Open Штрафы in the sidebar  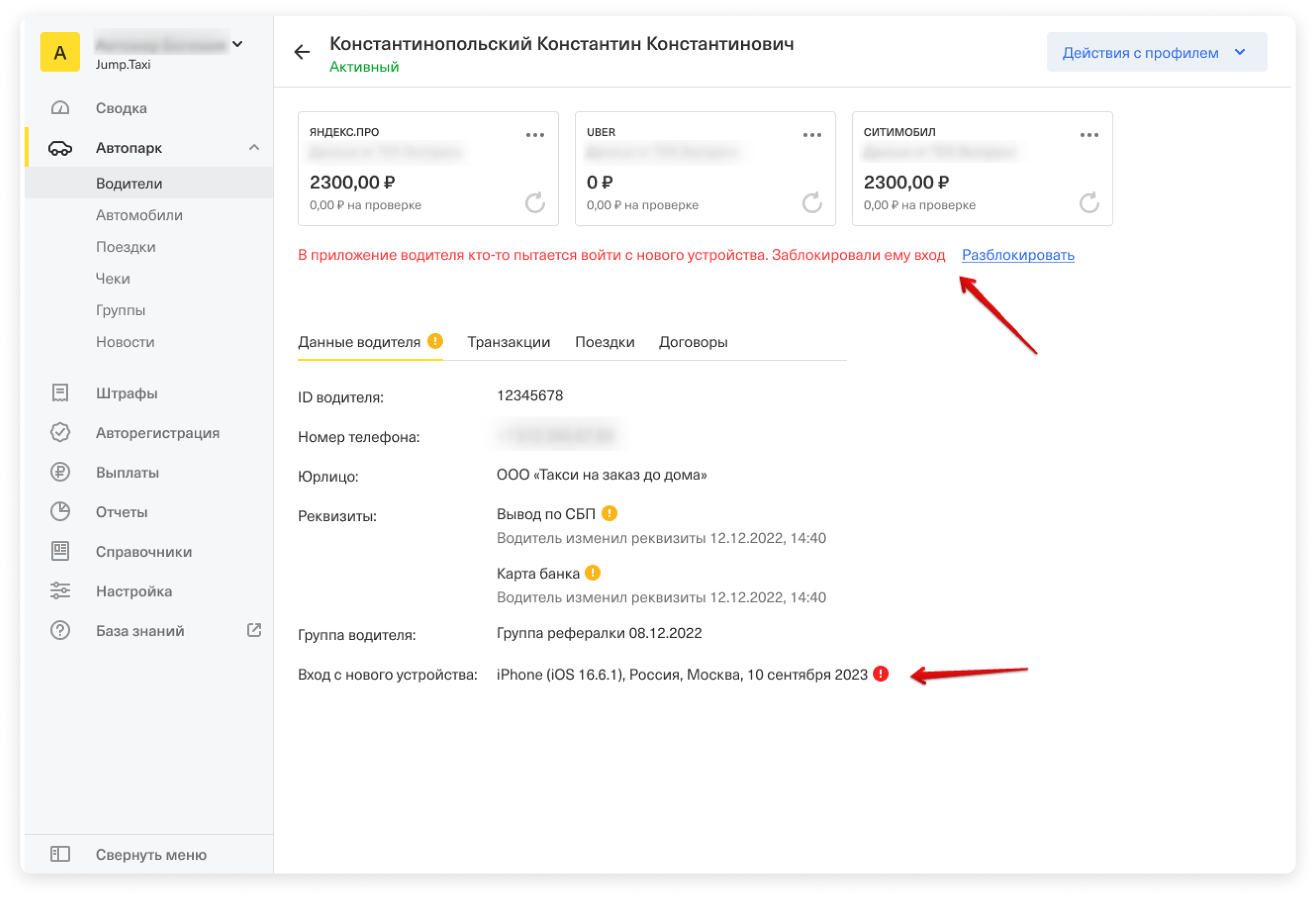126,393
